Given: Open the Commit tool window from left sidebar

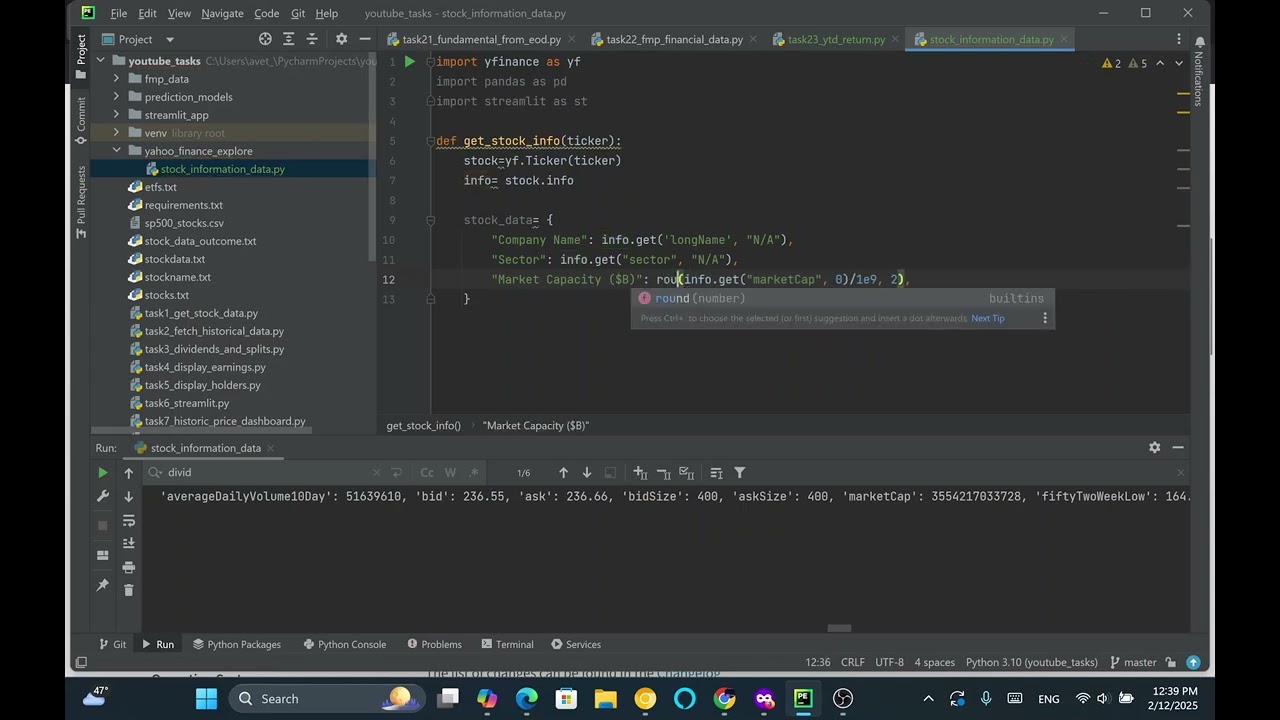Looking at the screenshot, I should point(81,121).
